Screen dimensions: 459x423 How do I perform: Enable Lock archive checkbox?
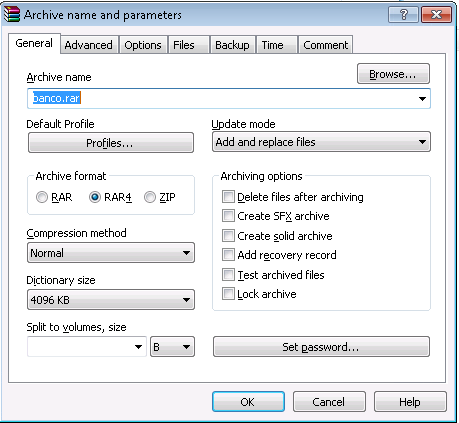coord(228,294)
